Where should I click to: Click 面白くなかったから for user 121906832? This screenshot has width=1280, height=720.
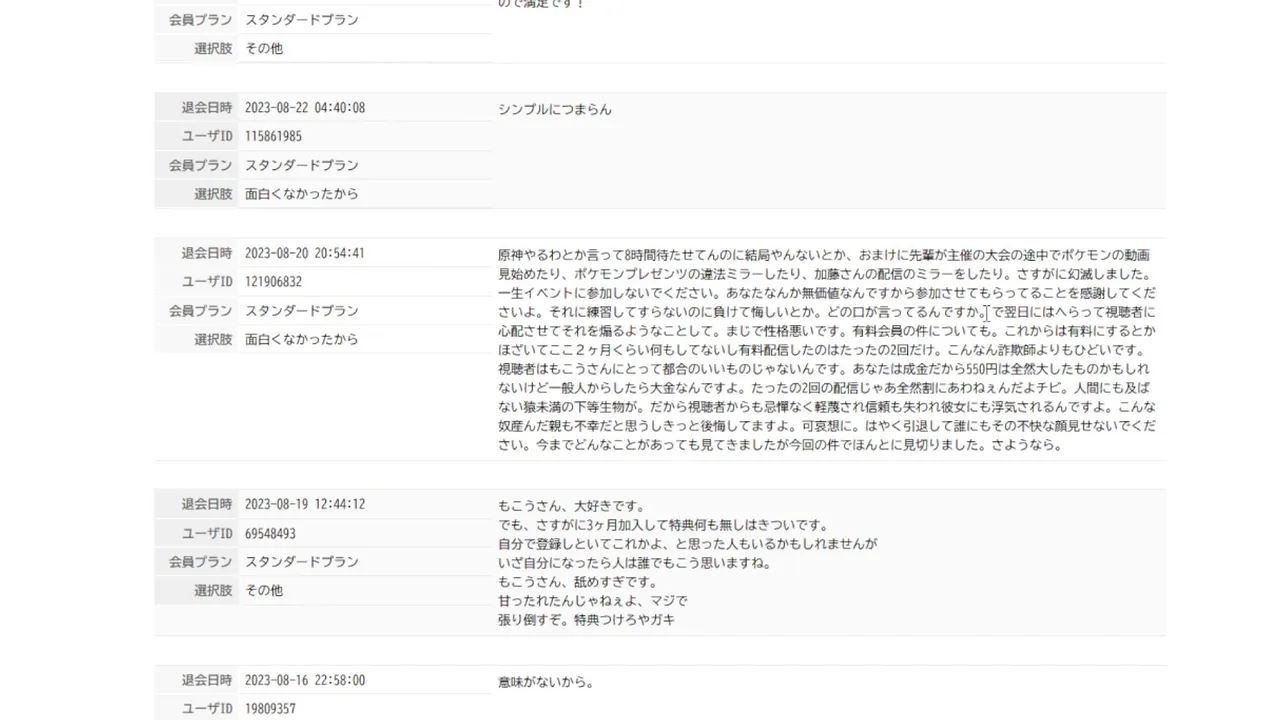[x=301, y=340]
